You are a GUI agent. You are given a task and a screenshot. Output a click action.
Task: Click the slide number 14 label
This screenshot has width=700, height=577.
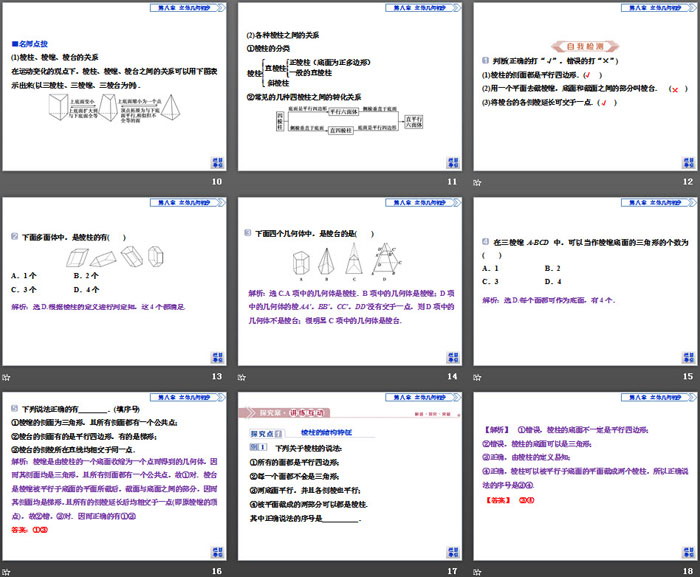452,377
